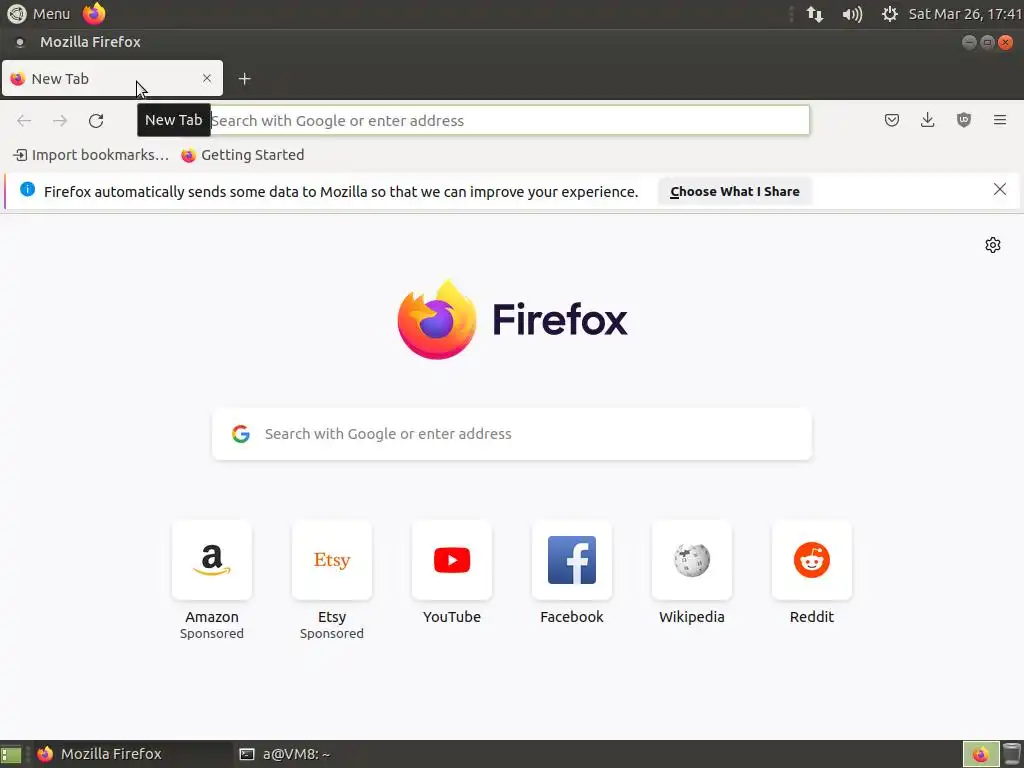The width and height of the screenshot is (1024, 768).
Task: Minimize the Firefox window
Action: (969, 42)
